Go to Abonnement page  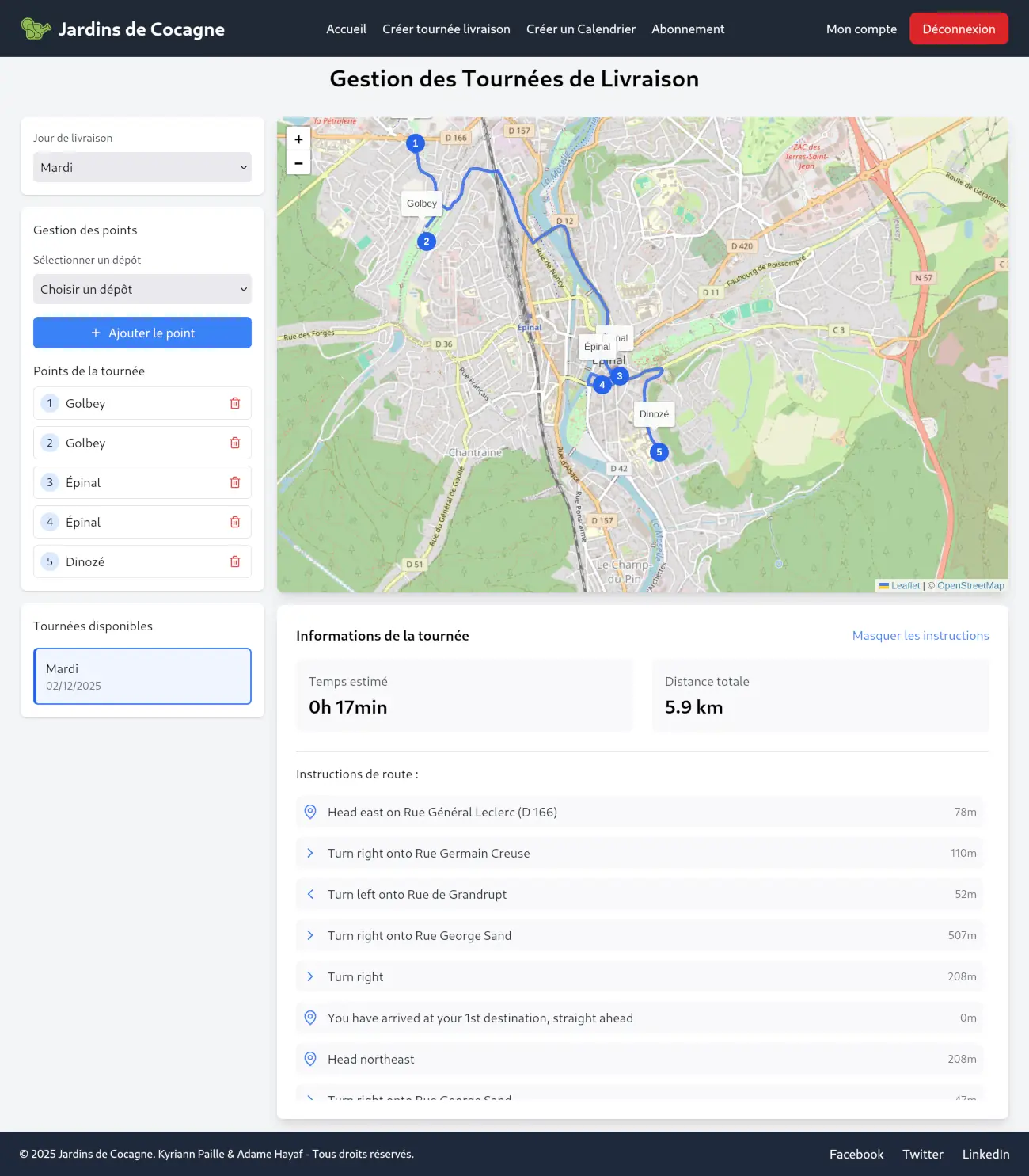coord(688,29)
